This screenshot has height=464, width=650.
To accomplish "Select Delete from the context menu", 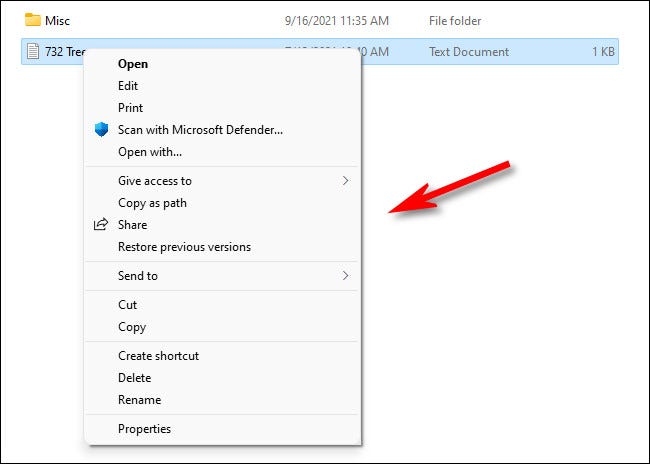I will 134,378.
